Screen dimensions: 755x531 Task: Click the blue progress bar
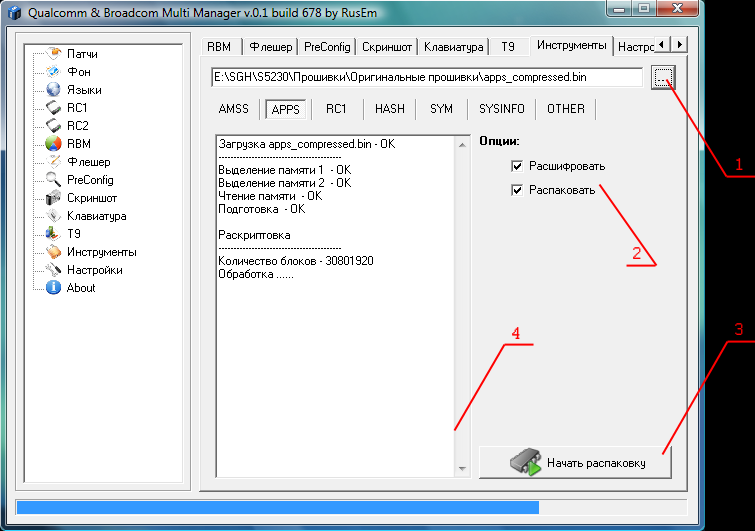[x=278, y=508]
